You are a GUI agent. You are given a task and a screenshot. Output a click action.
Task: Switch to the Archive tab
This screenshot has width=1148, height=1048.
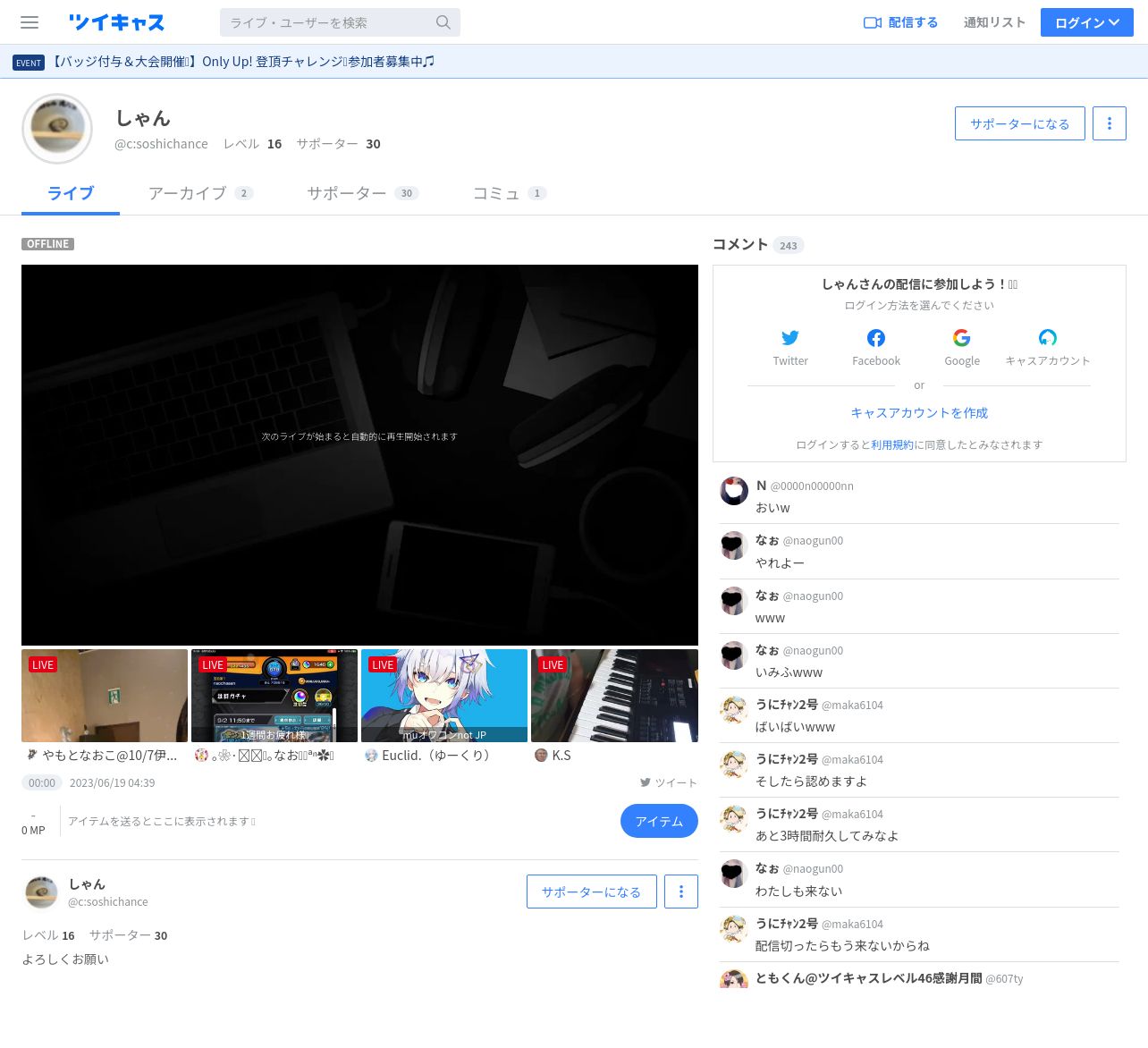pyautogui.click(x=200, y=193)
